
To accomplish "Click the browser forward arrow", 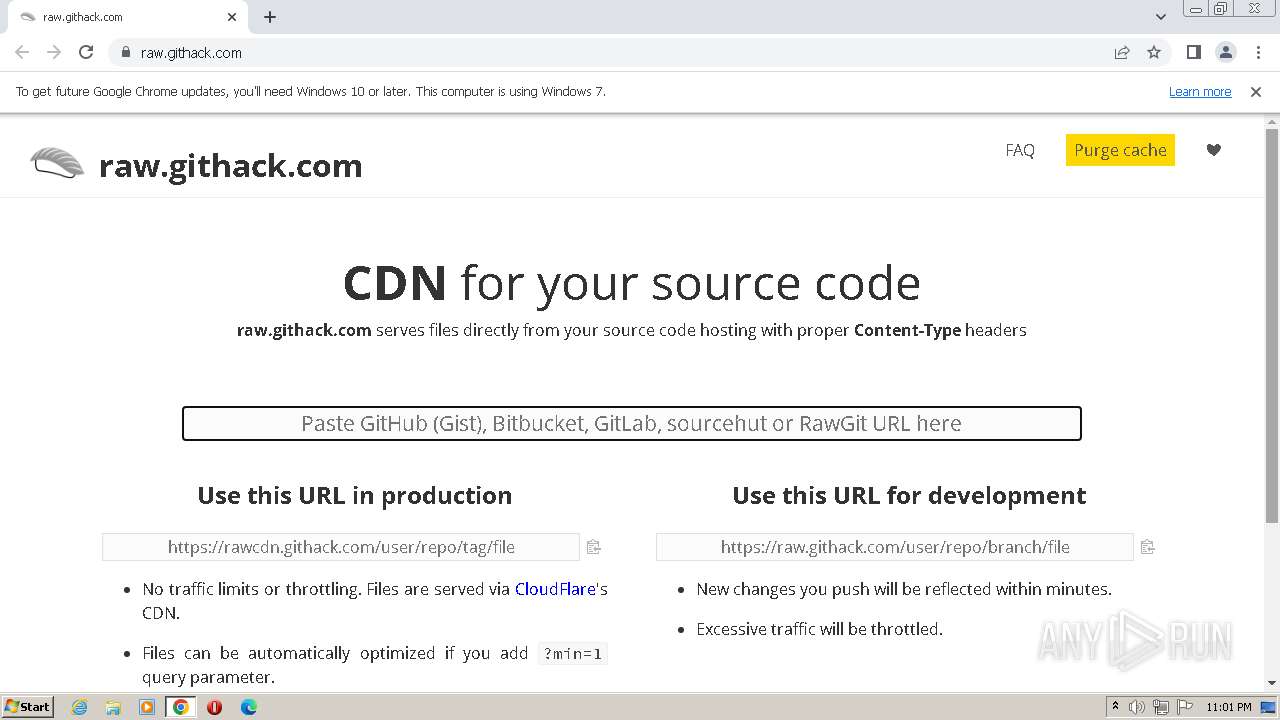I will 54,52.
